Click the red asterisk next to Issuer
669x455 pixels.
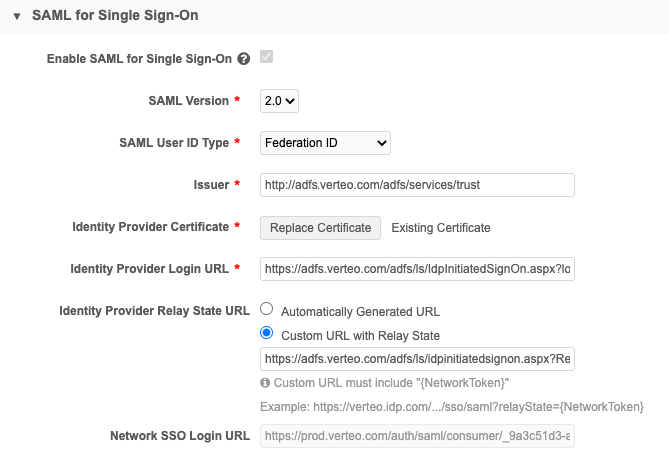point(237,185)
